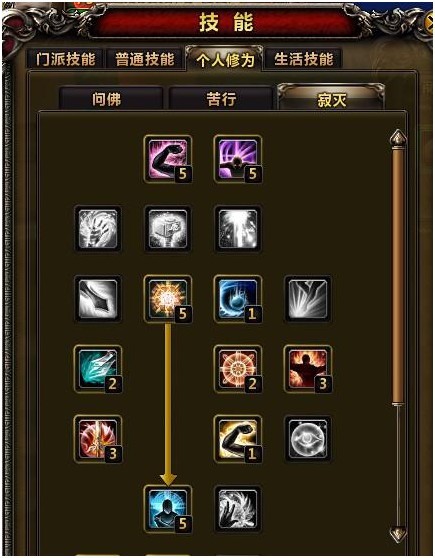Click the blue swirling orb skill icon
The image size is (435, 558).
click(238, 299)
